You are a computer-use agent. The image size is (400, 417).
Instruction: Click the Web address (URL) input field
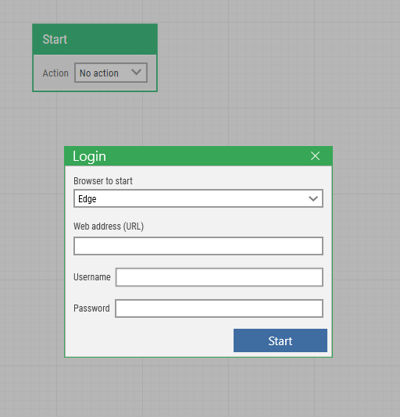198,246
